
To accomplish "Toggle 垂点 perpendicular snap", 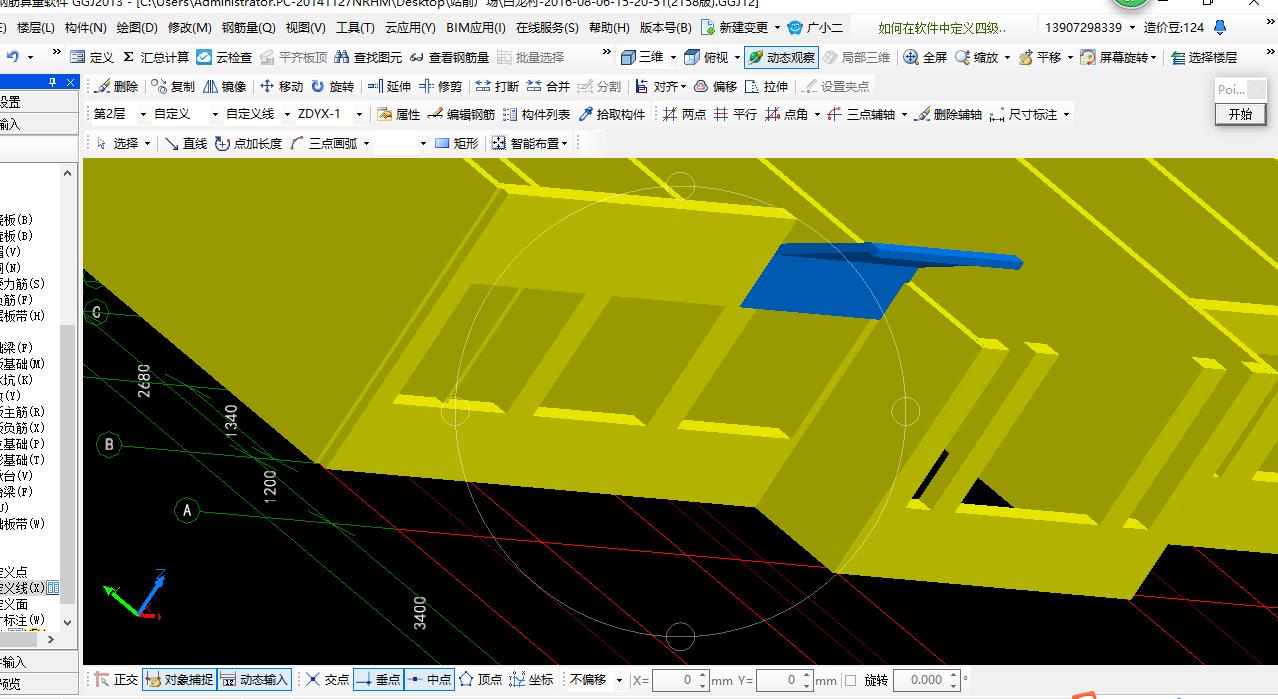I will click(378, 679).
